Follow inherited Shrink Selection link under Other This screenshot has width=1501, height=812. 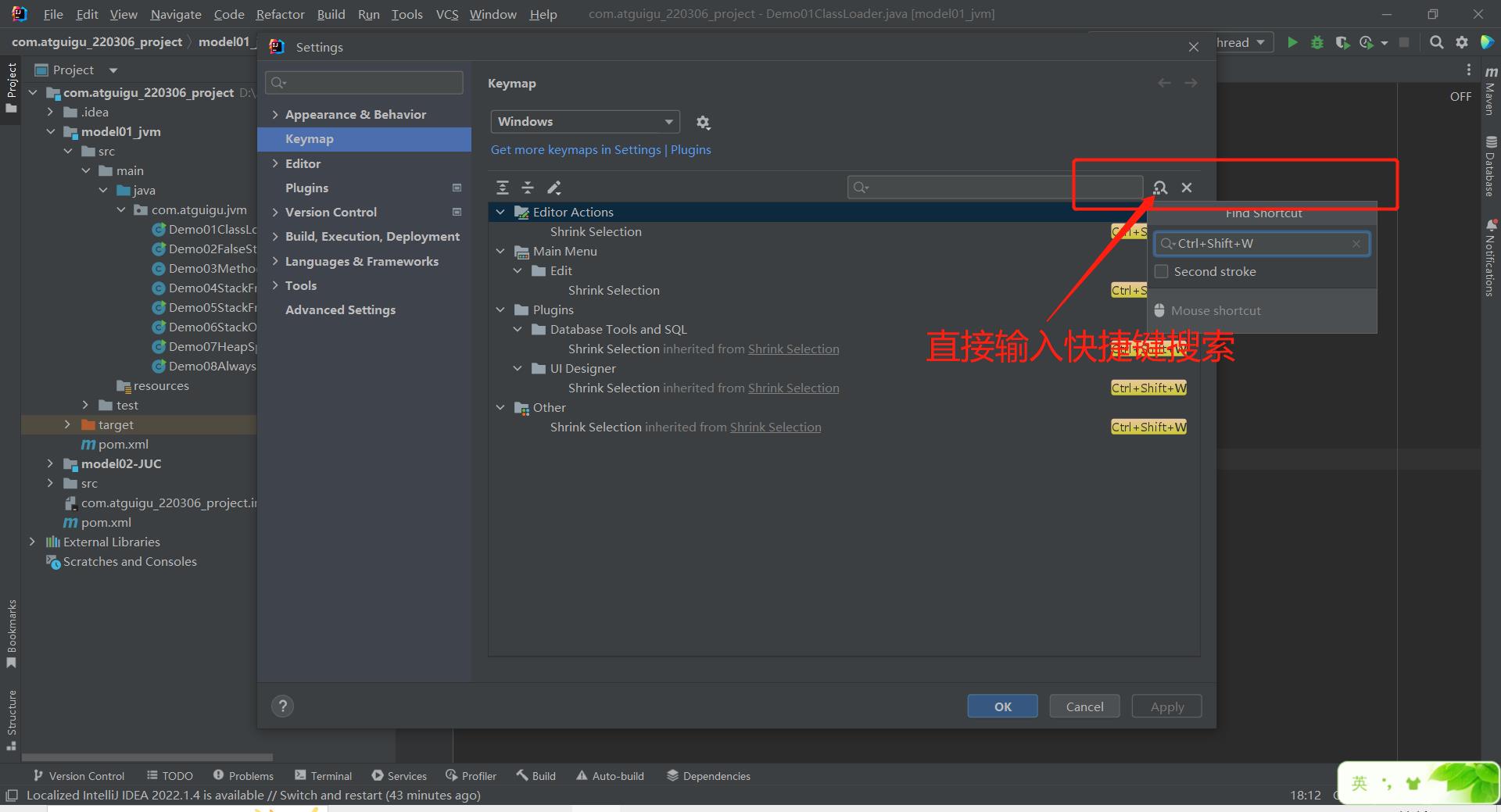tap(776, 427)
